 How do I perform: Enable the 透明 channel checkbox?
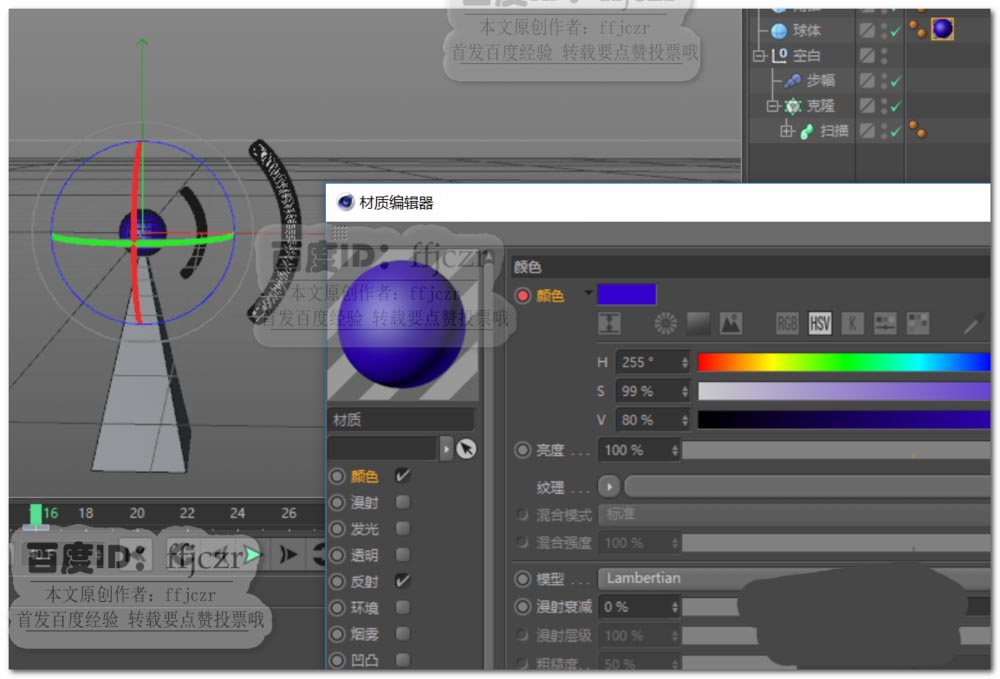[x=402, y=555]
